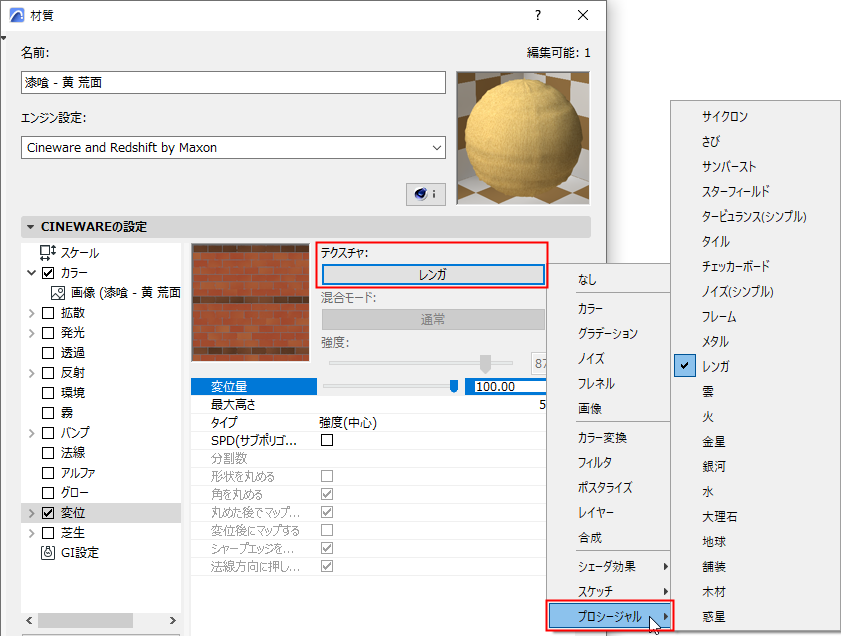
Task: Click the 強度 slider handle
Action: (x=485, y=363)
